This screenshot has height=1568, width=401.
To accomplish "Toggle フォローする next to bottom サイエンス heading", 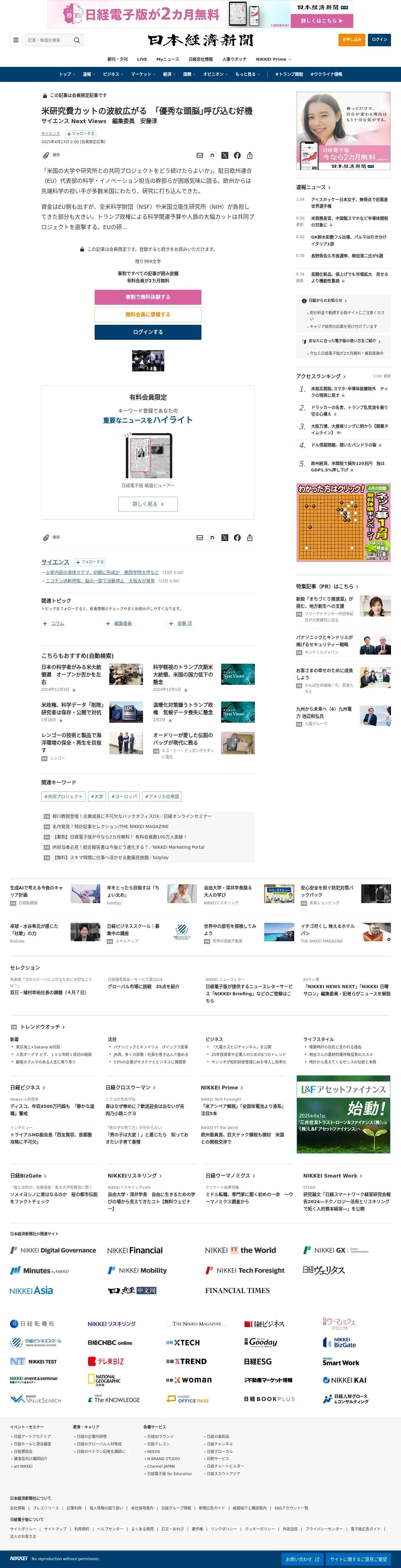I will (x=90, y=562).
